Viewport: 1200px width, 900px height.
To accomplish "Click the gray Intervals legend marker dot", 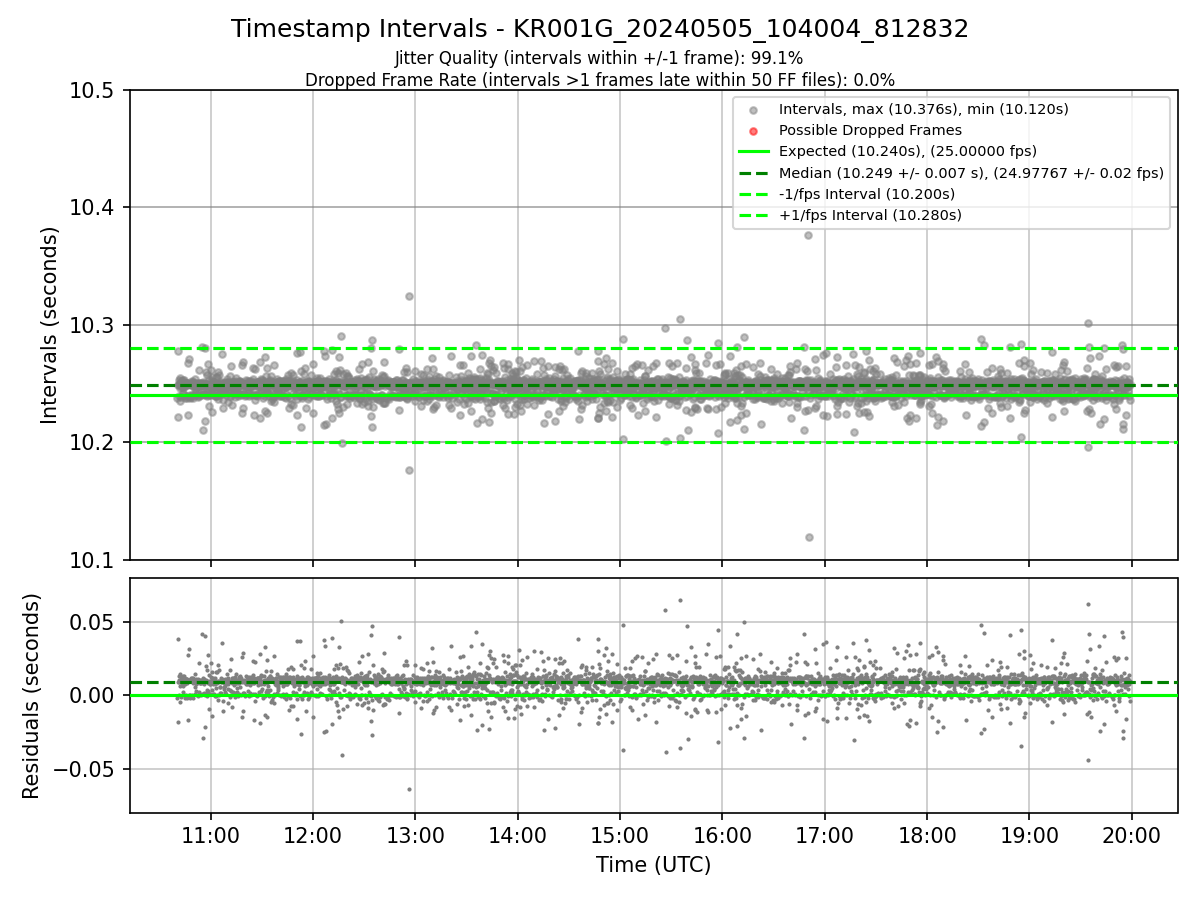I will coord(754,110).
